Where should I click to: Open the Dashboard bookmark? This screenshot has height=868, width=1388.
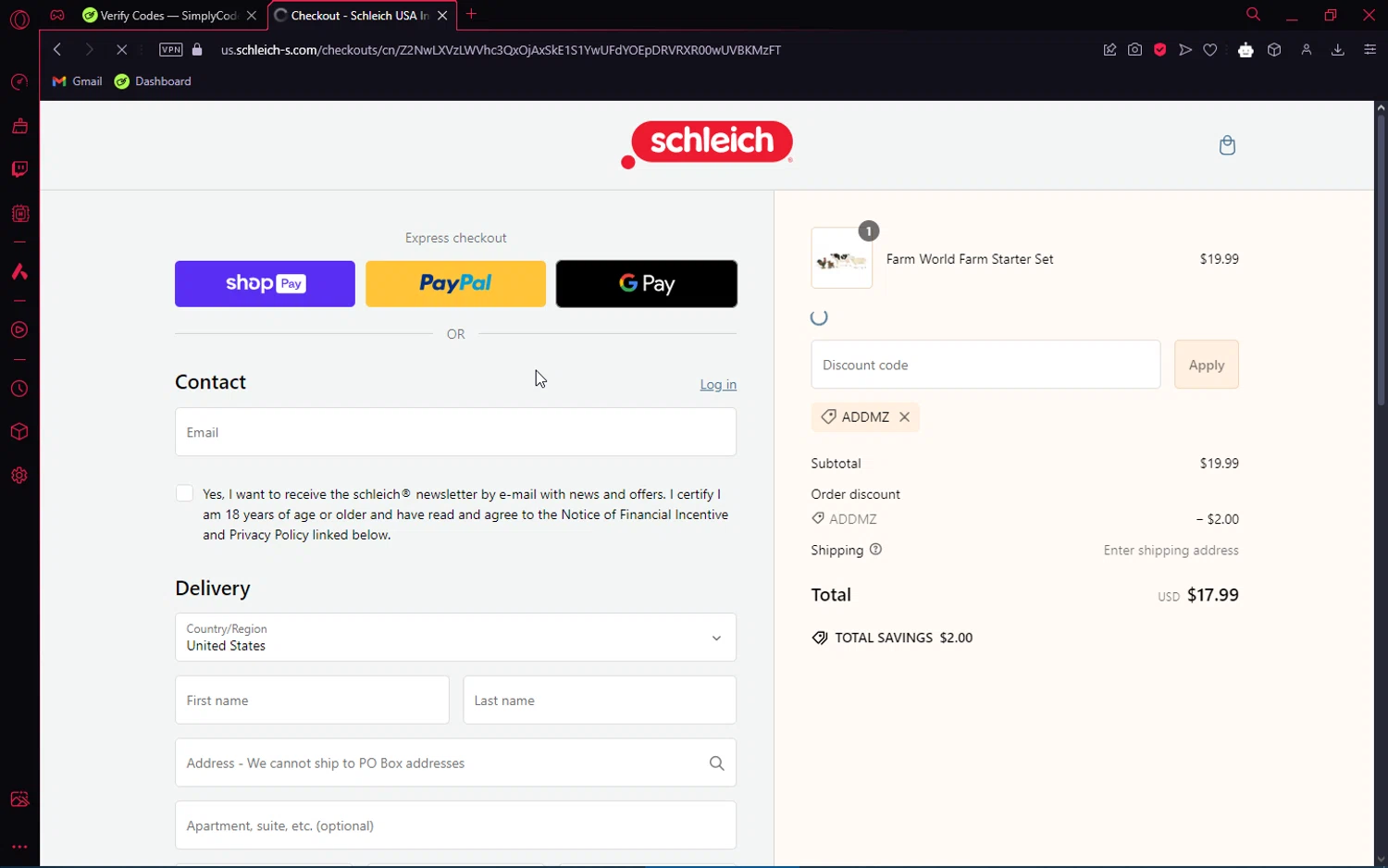(153, 81)
